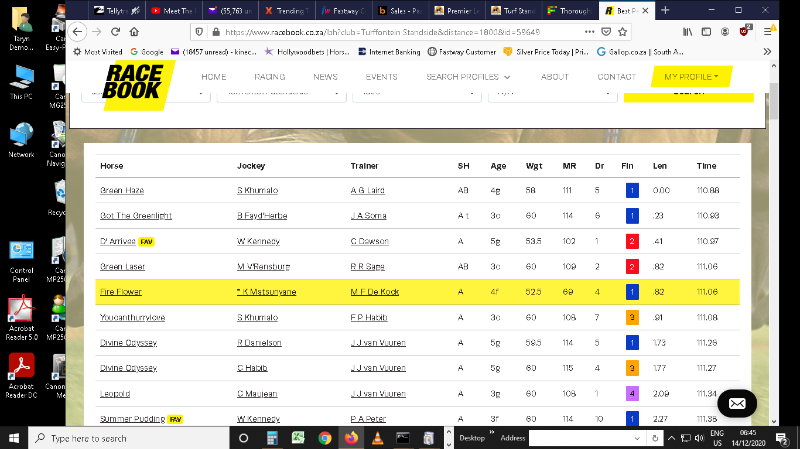Bookmark this page with the star icon
The image size is (800, 449).
(x=623, y=31)
